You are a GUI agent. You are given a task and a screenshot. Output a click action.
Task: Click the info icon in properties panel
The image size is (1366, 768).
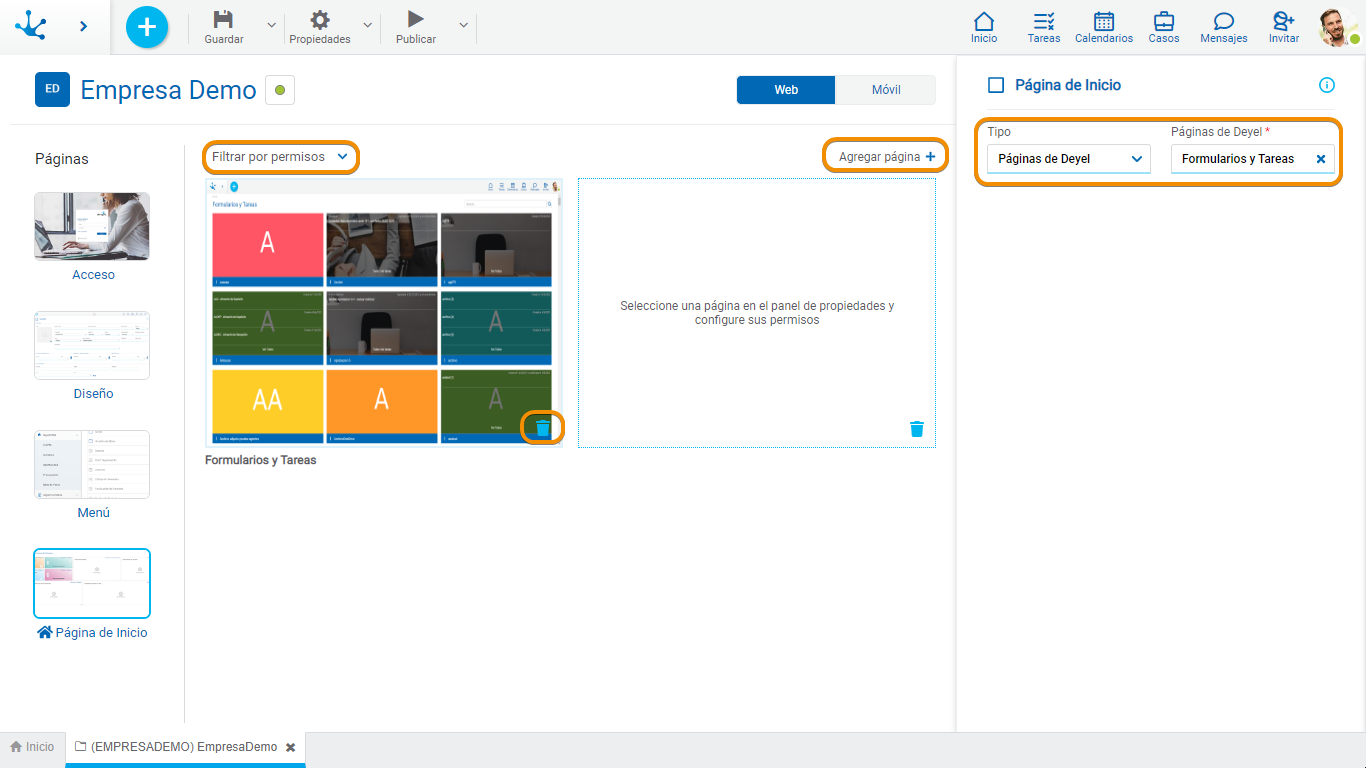pos(1327,85)
